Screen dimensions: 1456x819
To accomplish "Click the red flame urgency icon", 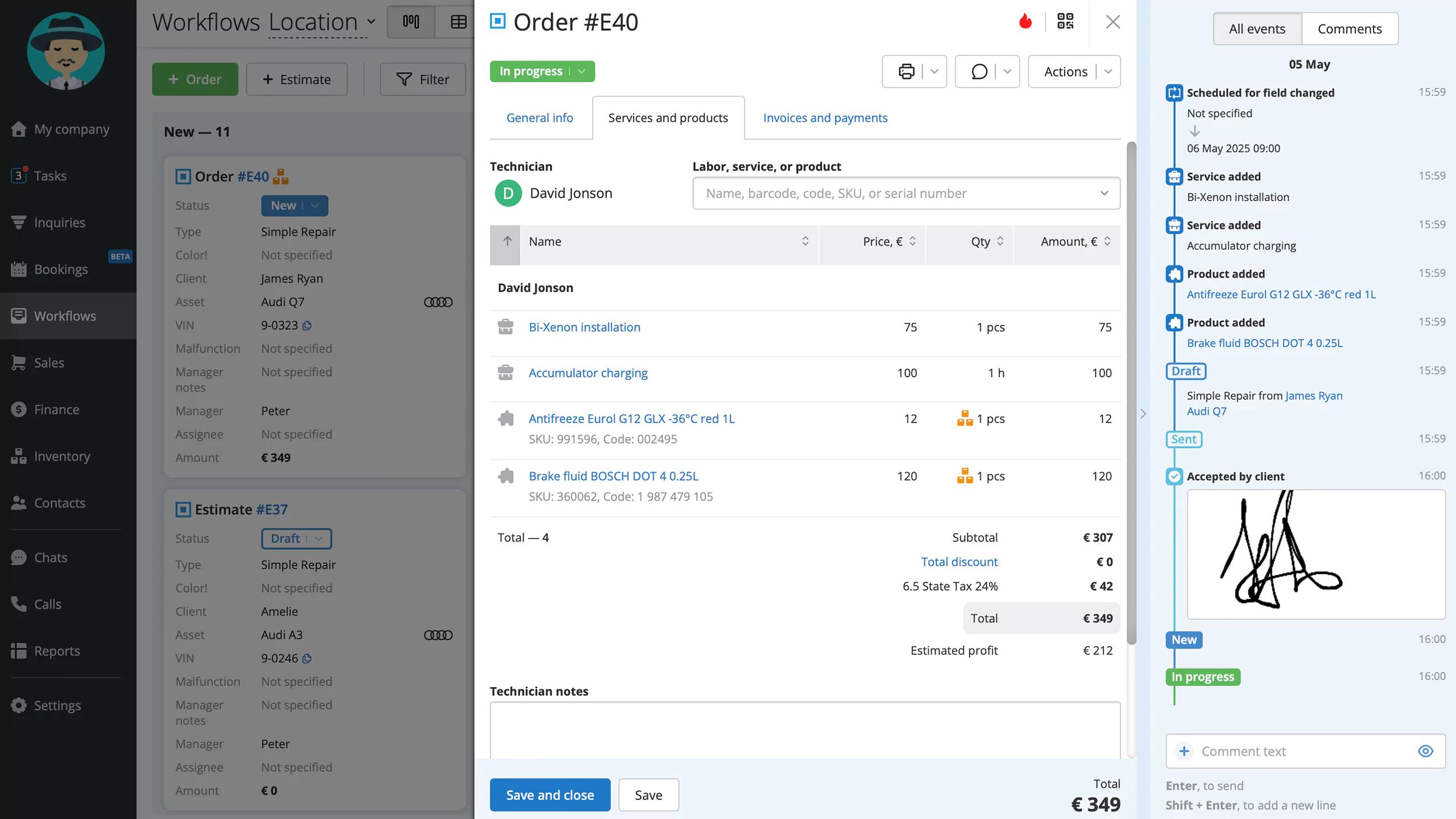I will point(1025,22).
